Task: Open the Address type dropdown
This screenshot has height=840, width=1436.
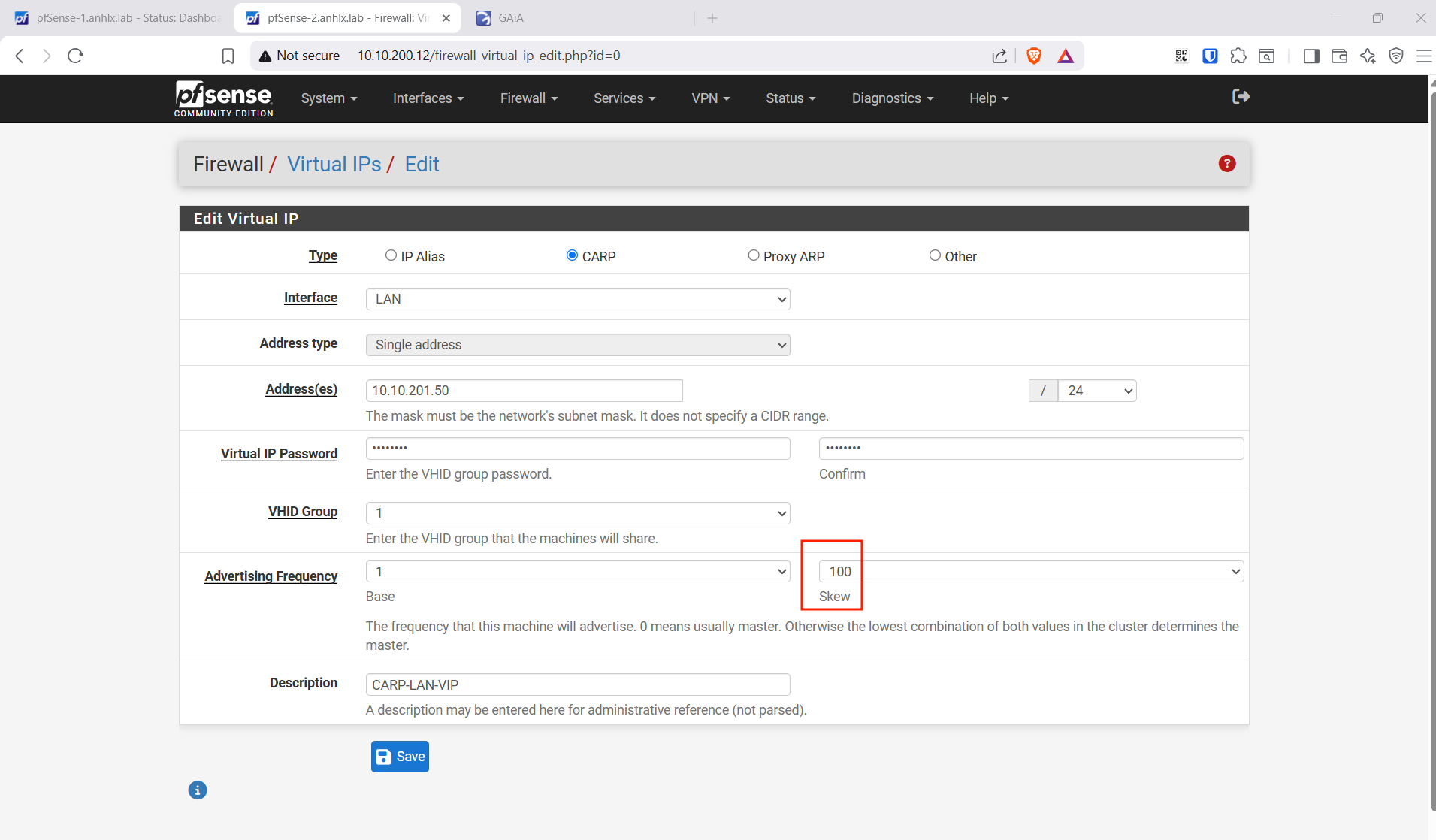Action: pyautogui.click(x=578, y=345)
